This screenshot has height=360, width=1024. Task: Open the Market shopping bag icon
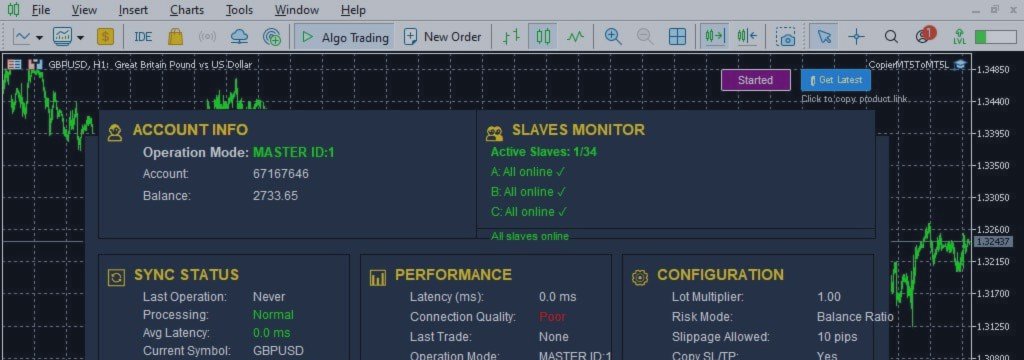[x=175, y=37]
